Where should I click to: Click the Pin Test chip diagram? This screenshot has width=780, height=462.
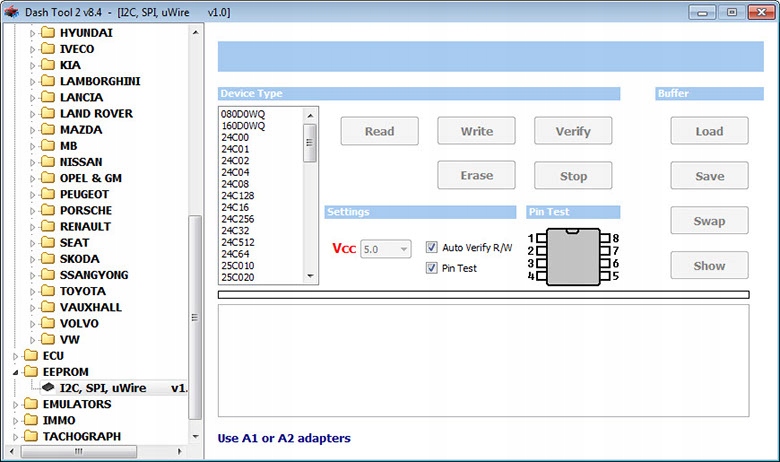click(x=573, y=257)
